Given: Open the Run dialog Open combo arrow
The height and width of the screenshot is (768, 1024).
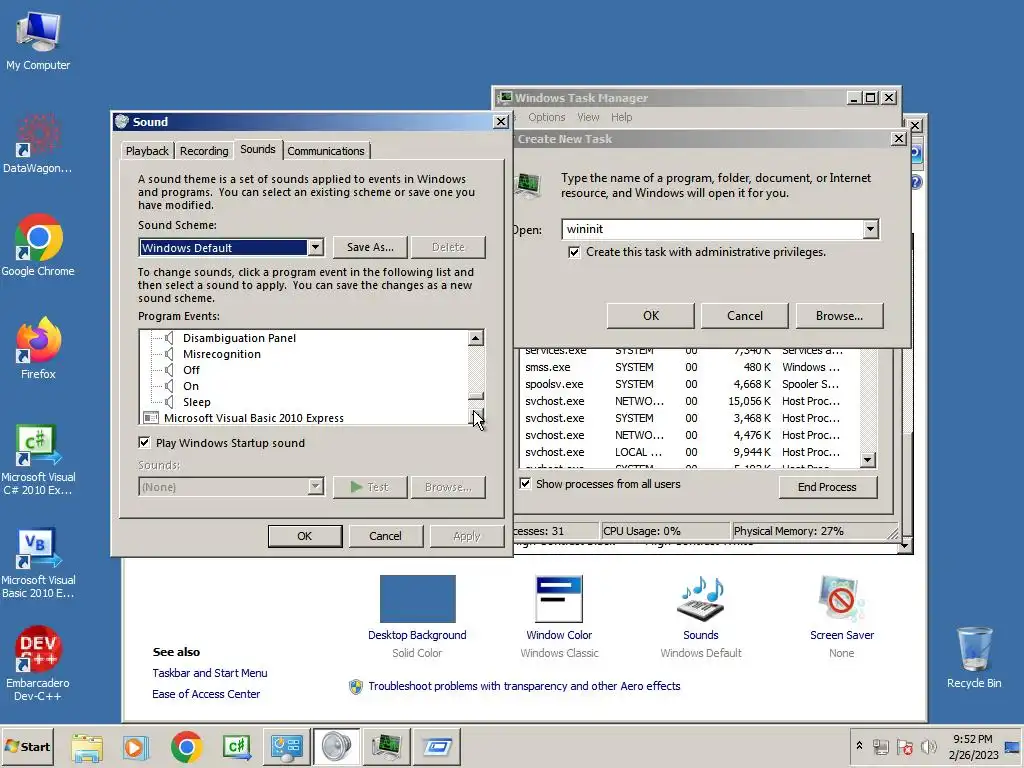Looking at the screenshot, I should click(870, 229).
